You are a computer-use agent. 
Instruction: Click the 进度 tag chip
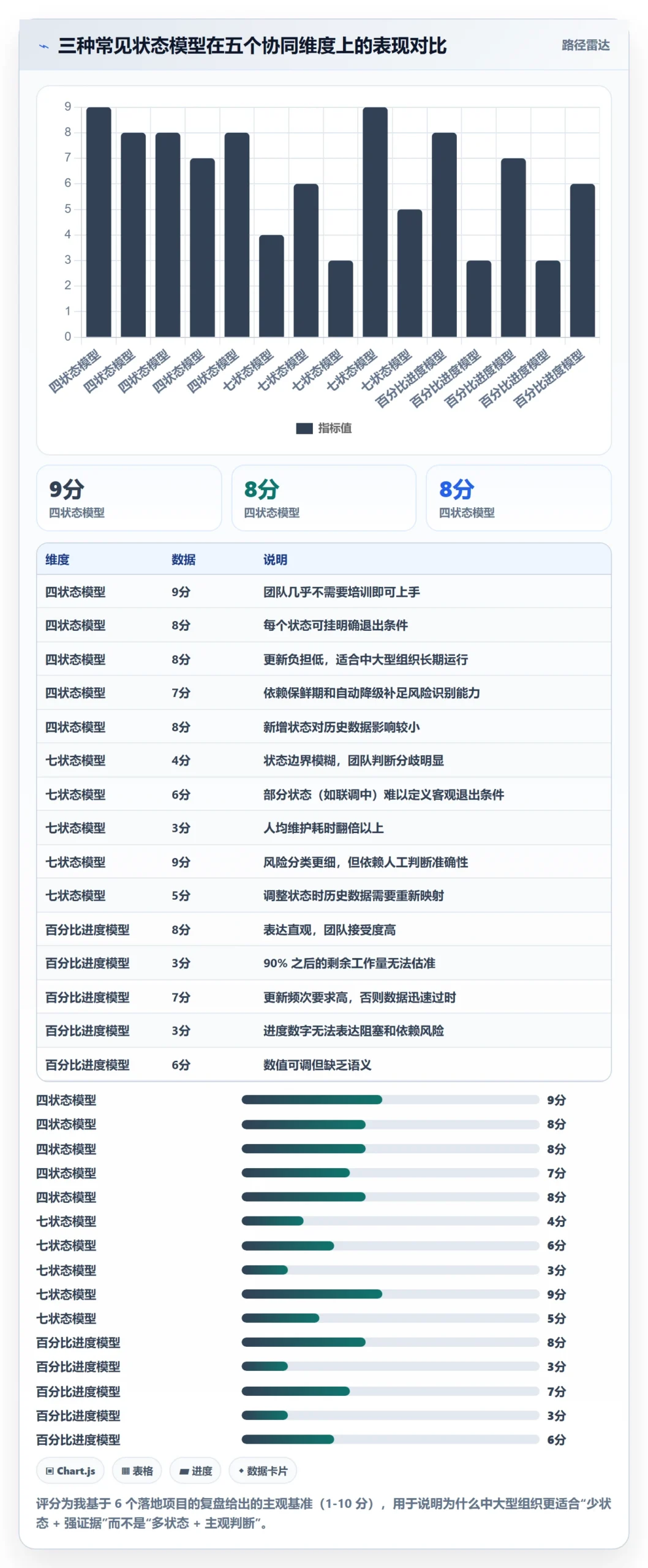[x=195, y=1471]
